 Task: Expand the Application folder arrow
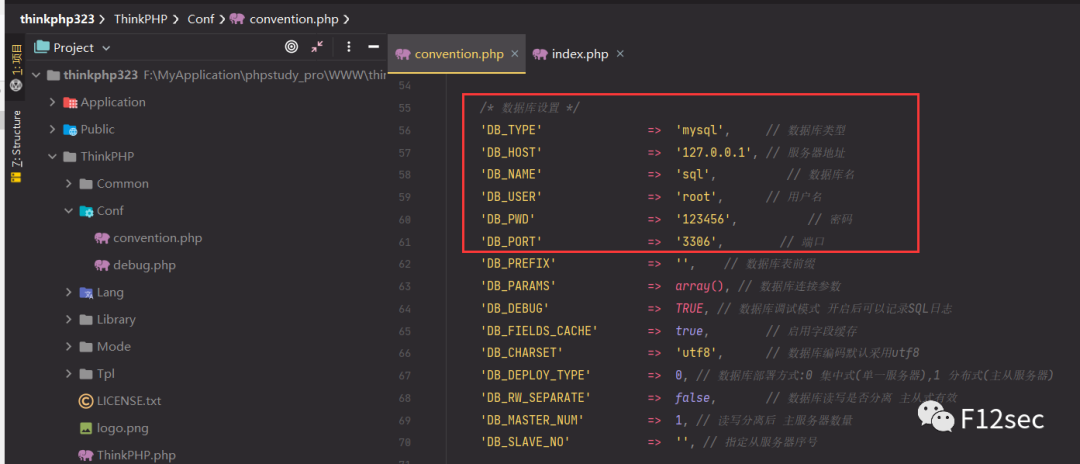(x=52, y=102)
